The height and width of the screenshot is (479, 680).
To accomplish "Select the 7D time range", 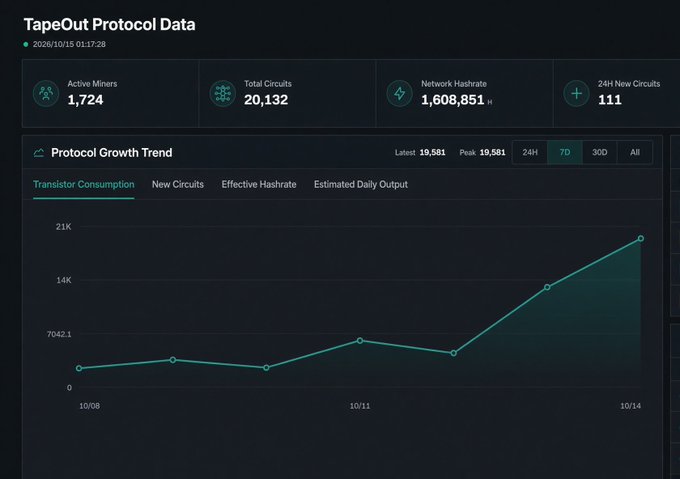I will tap(565, 152).
